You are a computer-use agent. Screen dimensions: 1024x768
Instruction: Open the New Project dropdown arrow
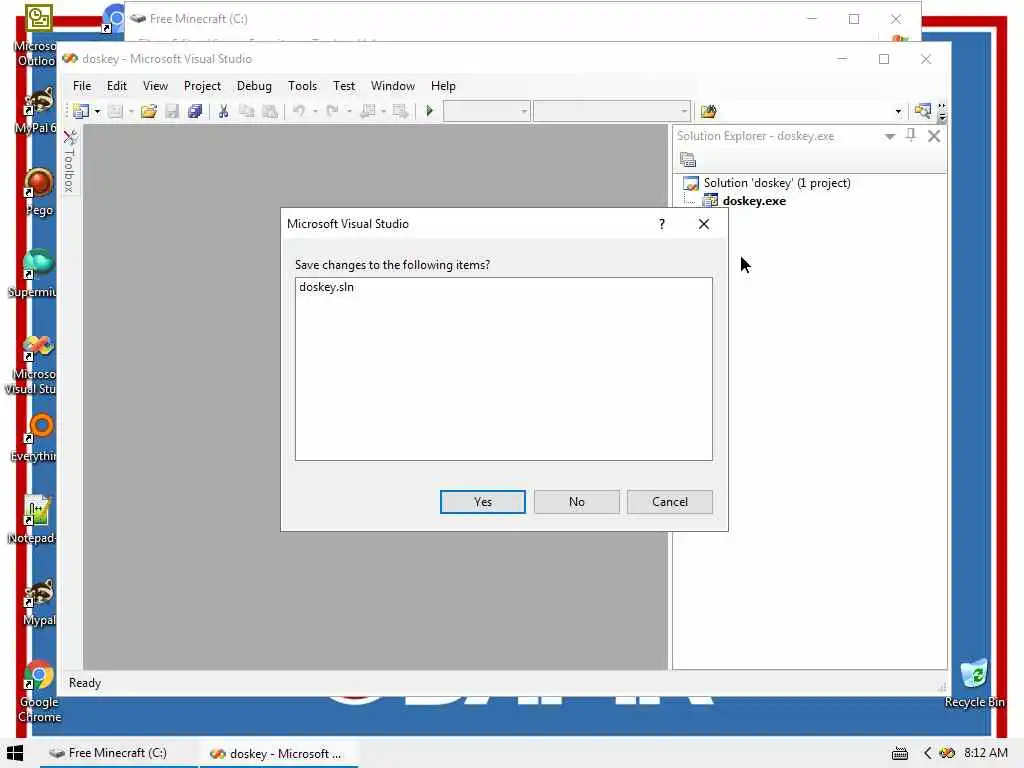point(97,112)
